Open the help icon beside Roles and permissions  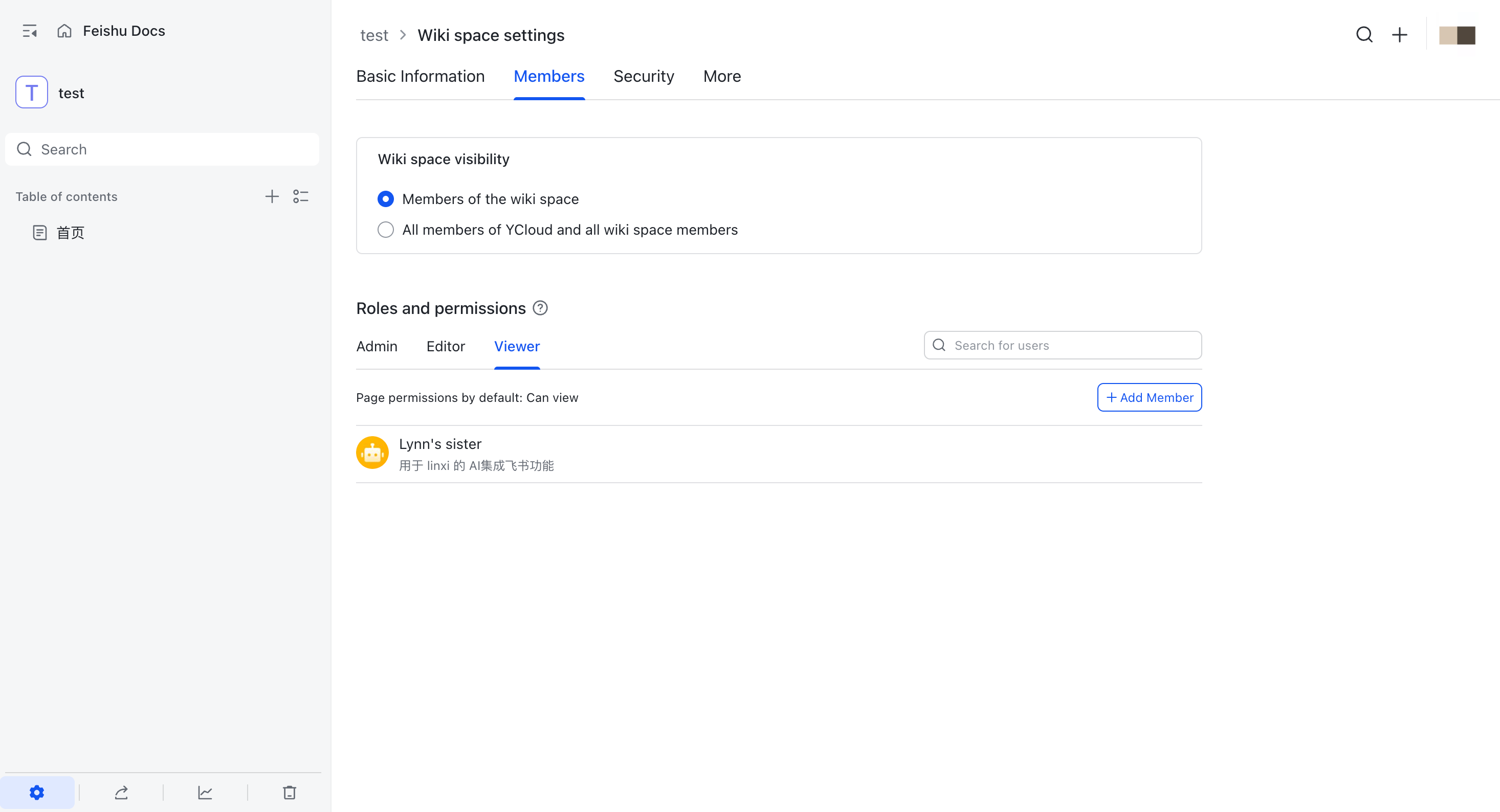(x=540, y=308)
